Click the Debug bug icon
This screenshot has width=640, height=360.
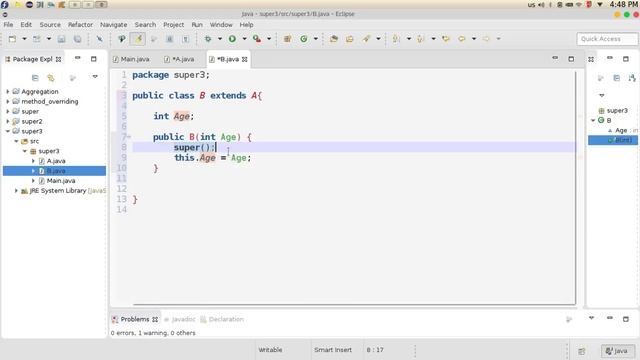pos(208,39)
